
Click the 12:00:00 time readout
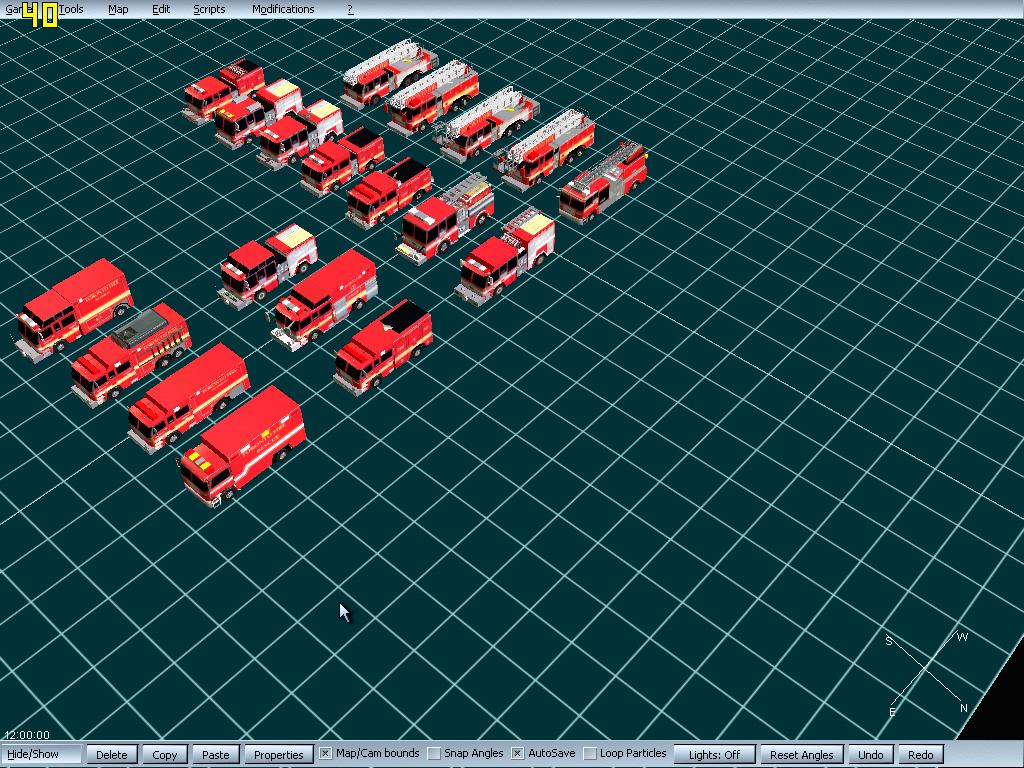click(x=27, y=735)
